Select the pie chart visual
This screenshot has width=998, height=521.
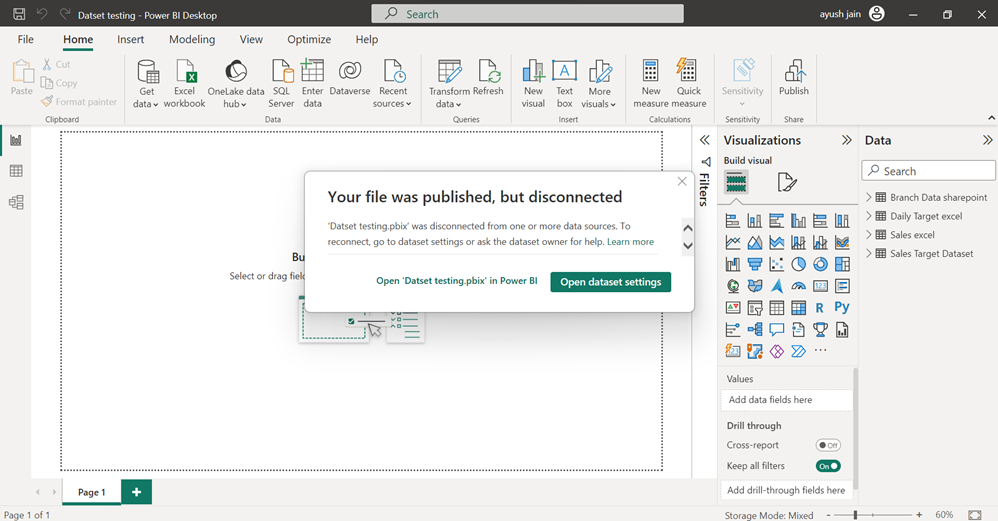coord(798,264)
